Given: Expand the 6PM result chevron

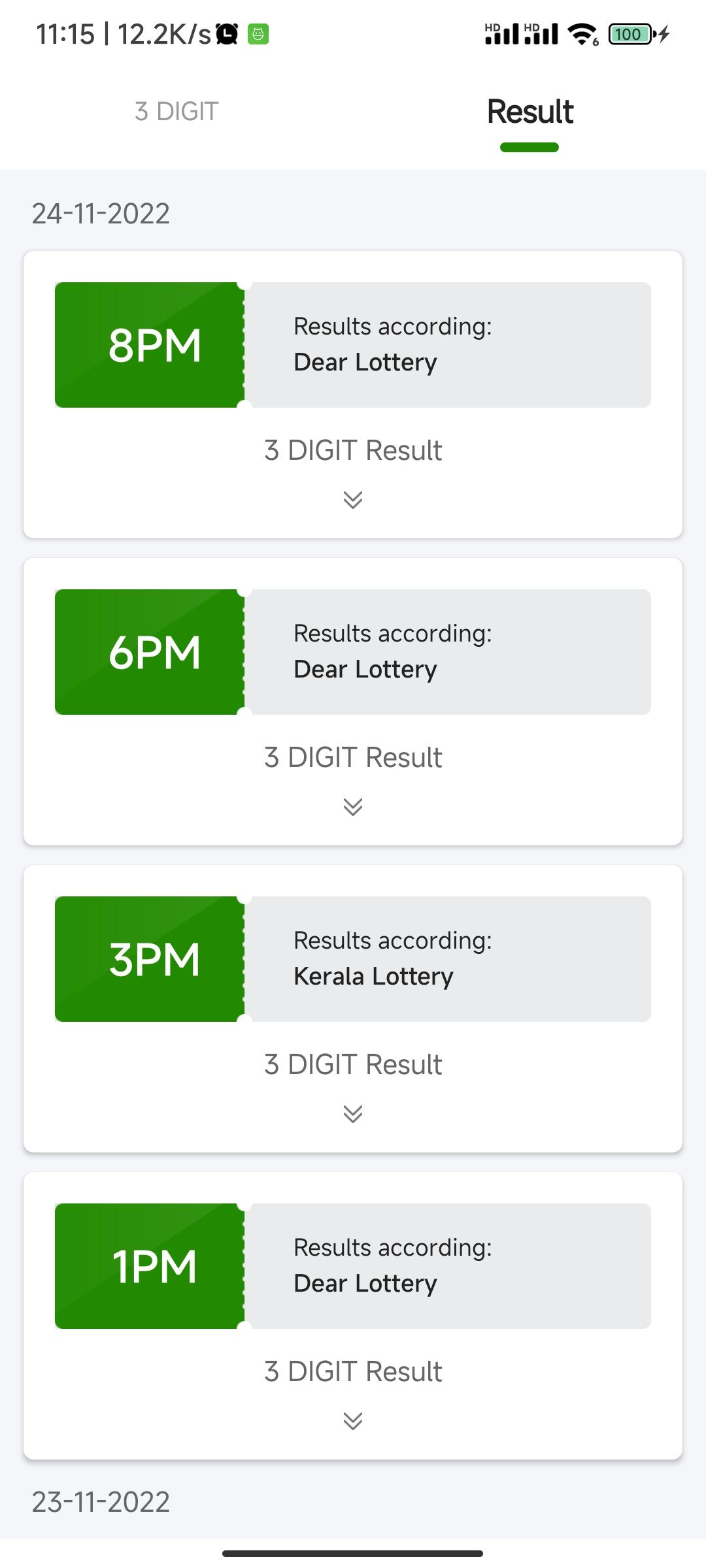Looking at the screenshot, I should click(353, 807).
